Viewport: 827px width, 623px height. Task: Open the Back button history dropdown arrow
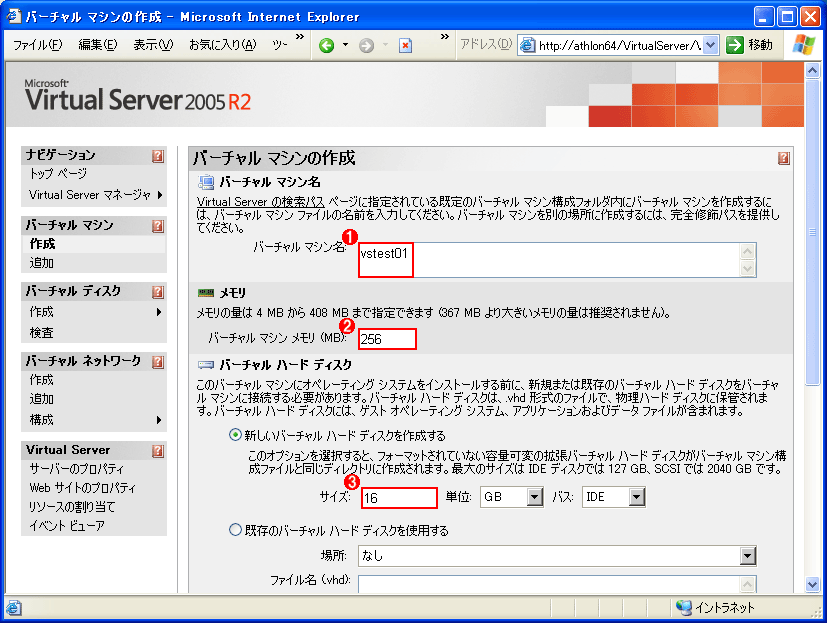[x=345, y=45]
